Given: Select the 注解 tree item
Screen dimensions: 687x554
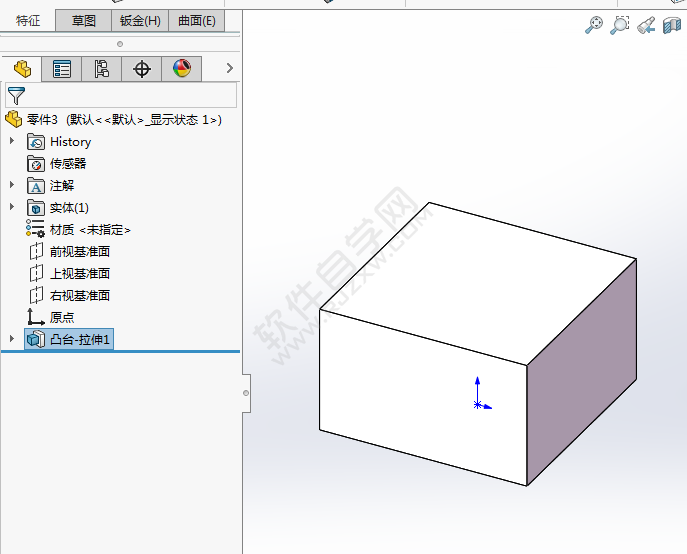Looking at the screenshot, I should point(62,185).
